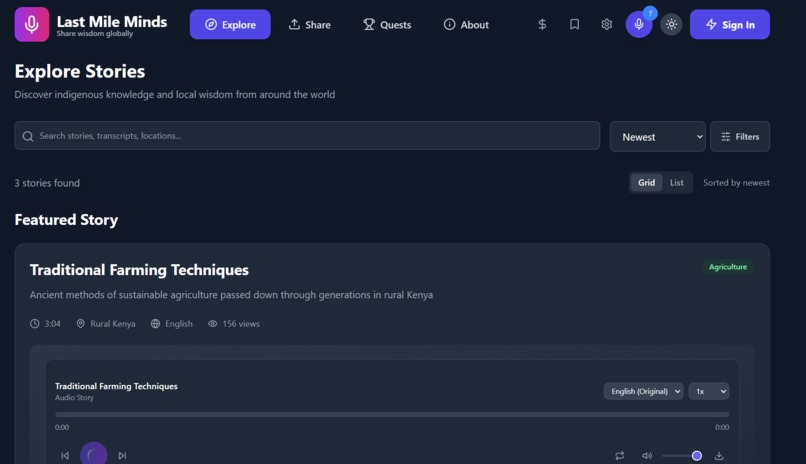
Task: Skip to the next track
Action: [122, 455]
